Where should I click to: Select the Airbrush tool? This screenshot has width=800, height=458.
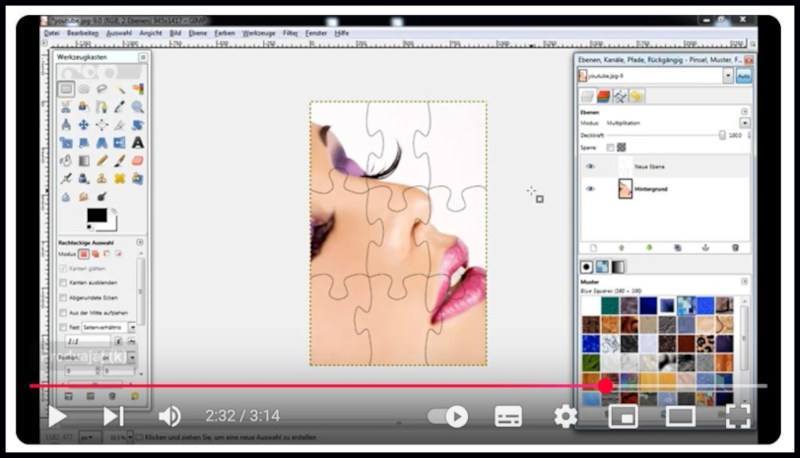pos(66,179)
